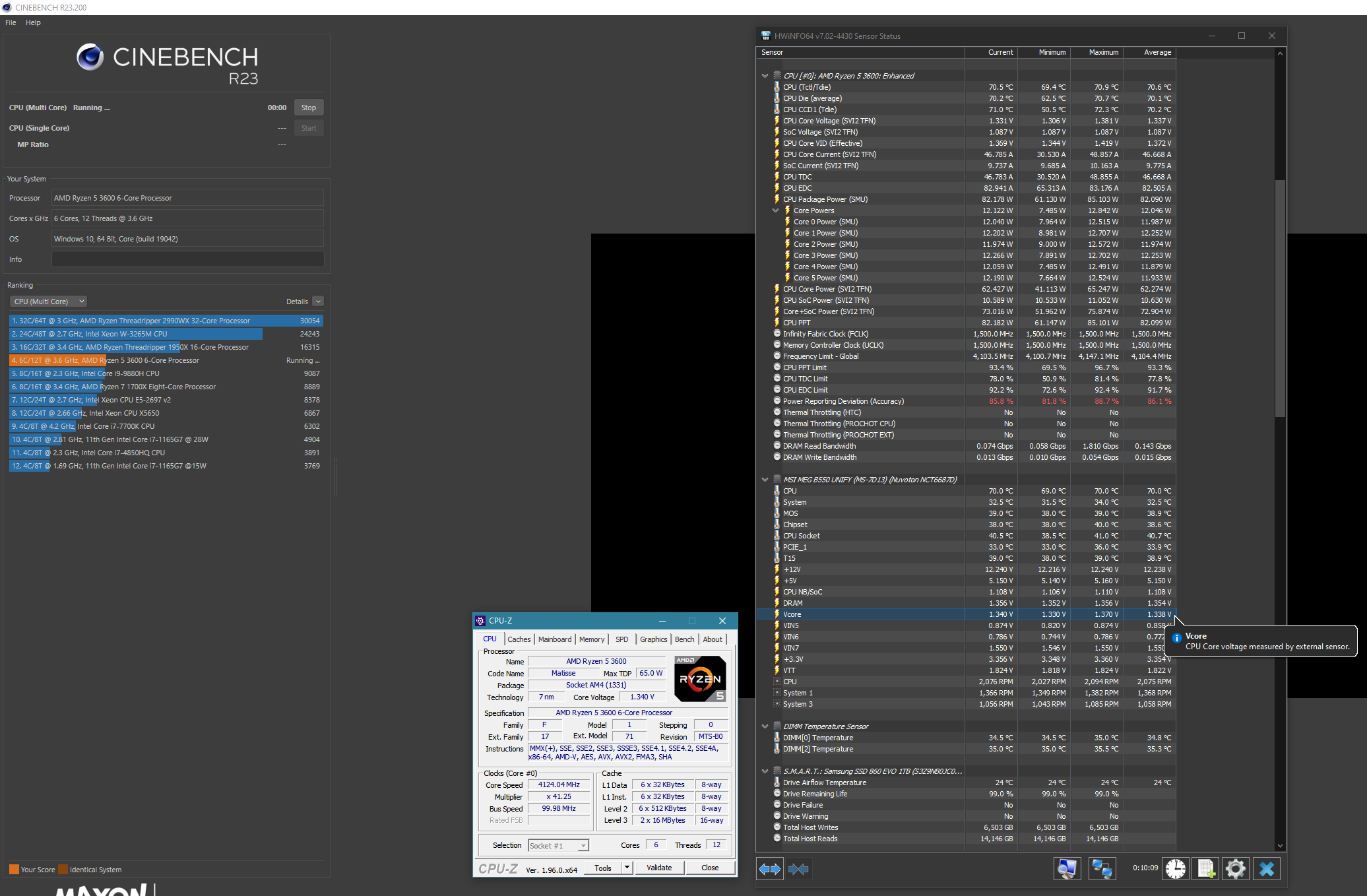Viewport: 1367px width, 896px height.
Task: Click the Cinebench Info input field
Action: 187,259
